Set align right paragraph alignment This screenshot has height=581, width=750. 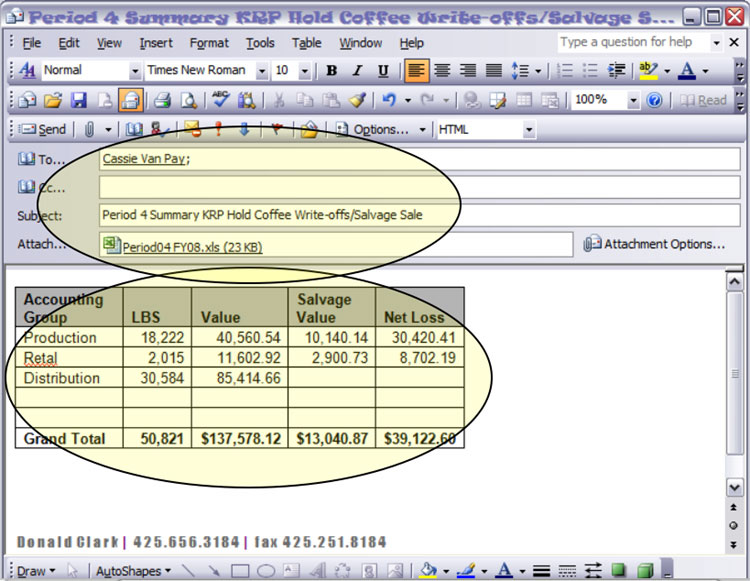click(468, 71)
